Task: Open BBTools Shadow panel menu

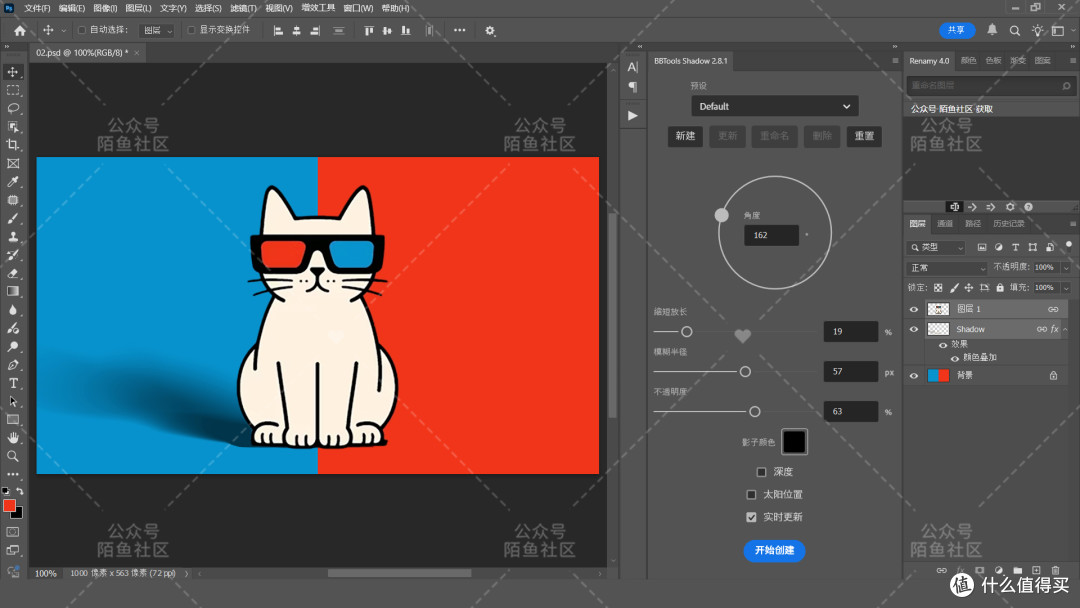Action: point(895,61)
